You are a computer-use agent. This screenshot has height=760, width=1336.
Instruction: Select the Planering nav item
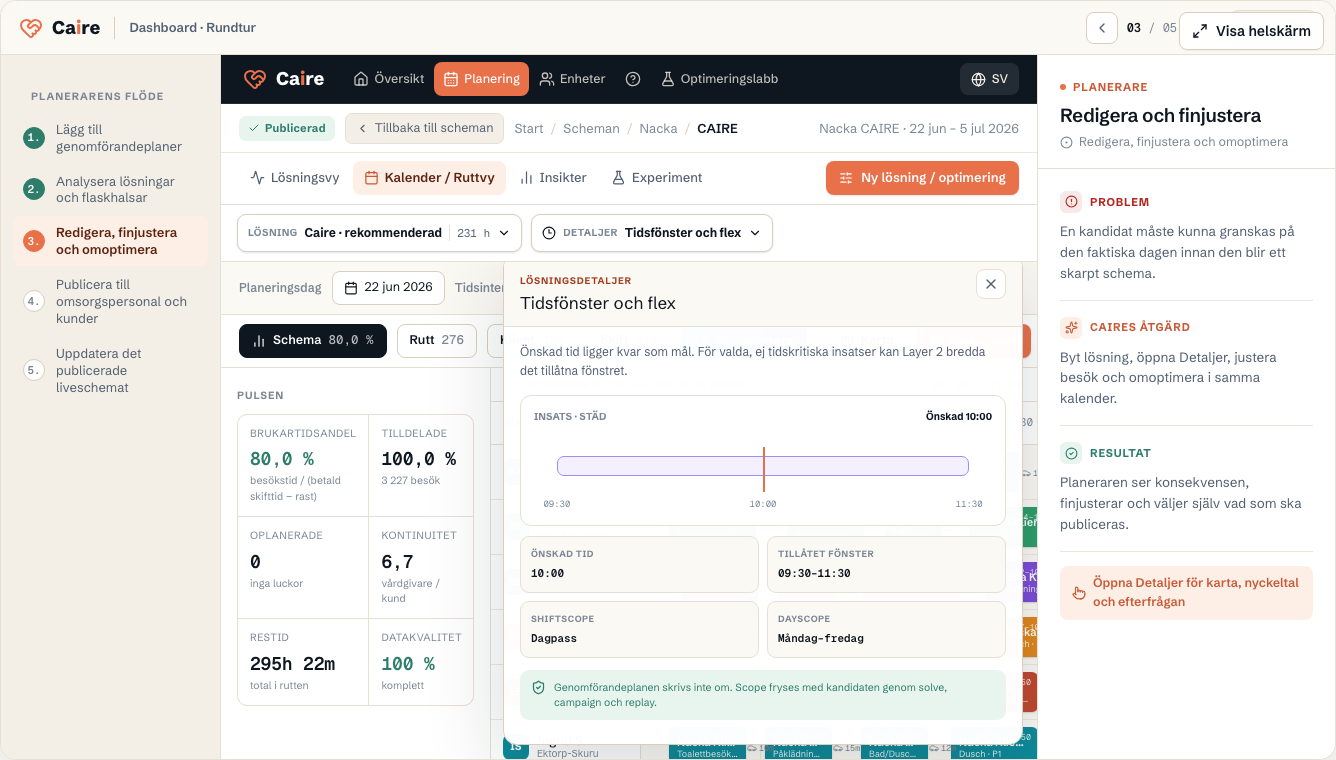[481, 79]
